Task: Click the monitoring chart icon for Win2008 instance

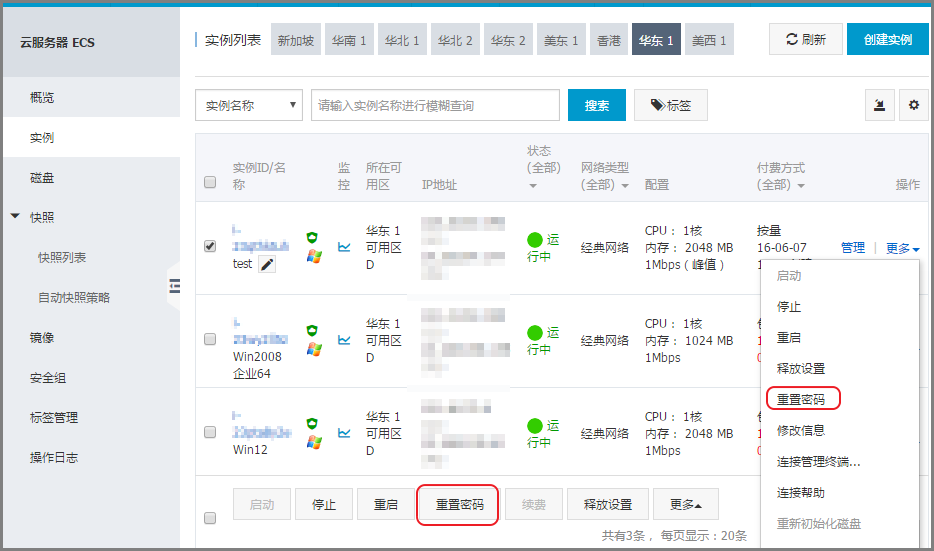Action: click(x=344, y=340)
